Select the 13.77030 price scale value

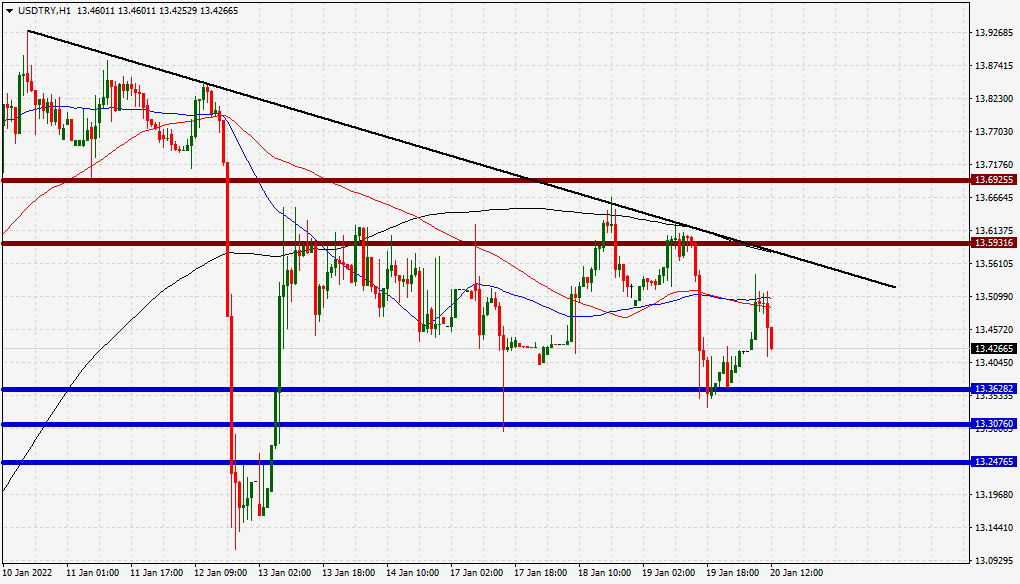coord(993,132)
